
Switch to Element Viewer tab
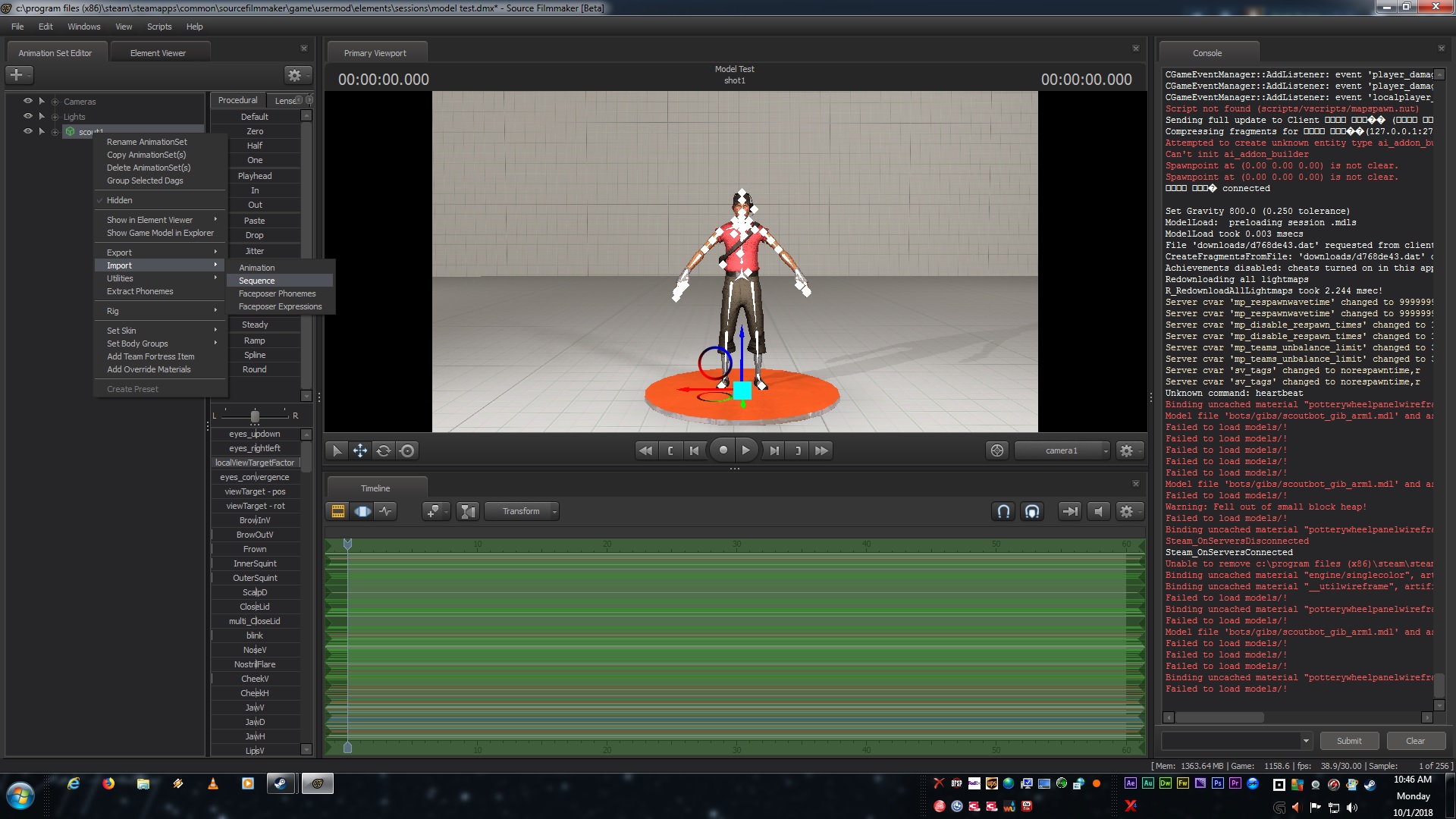[x=158, y=53]
